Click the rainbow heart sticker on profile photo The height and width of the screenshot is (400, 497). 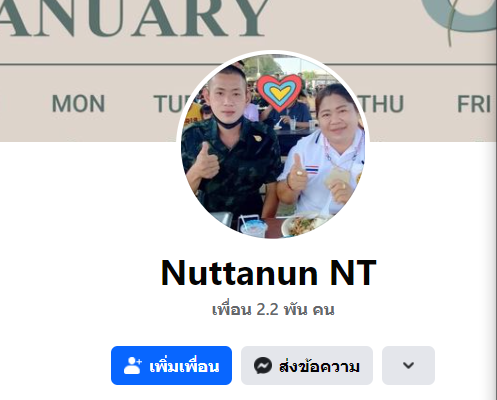[x=279, y=93]
